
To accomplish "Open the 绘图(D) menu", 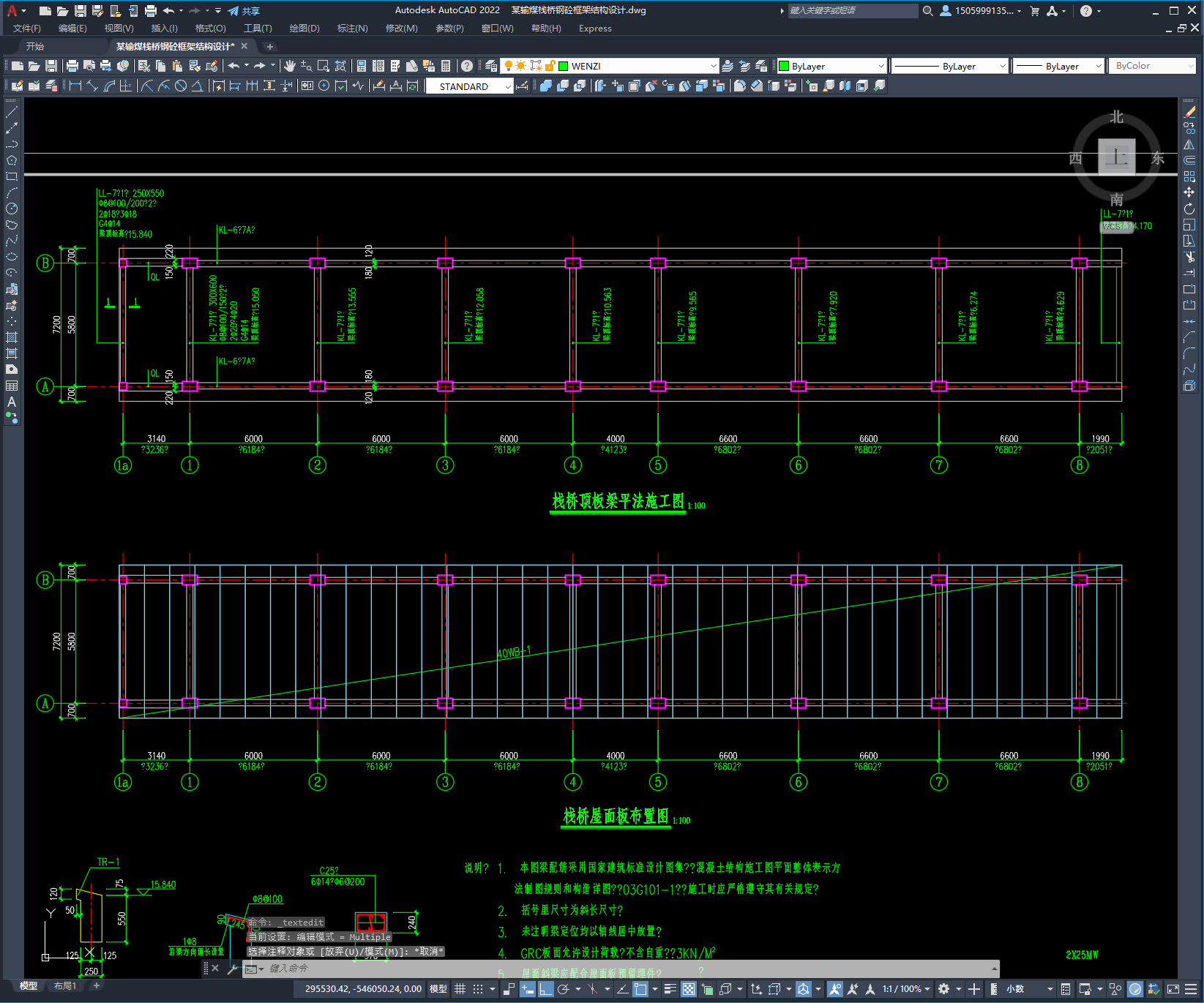I will (x=304, y=29).
